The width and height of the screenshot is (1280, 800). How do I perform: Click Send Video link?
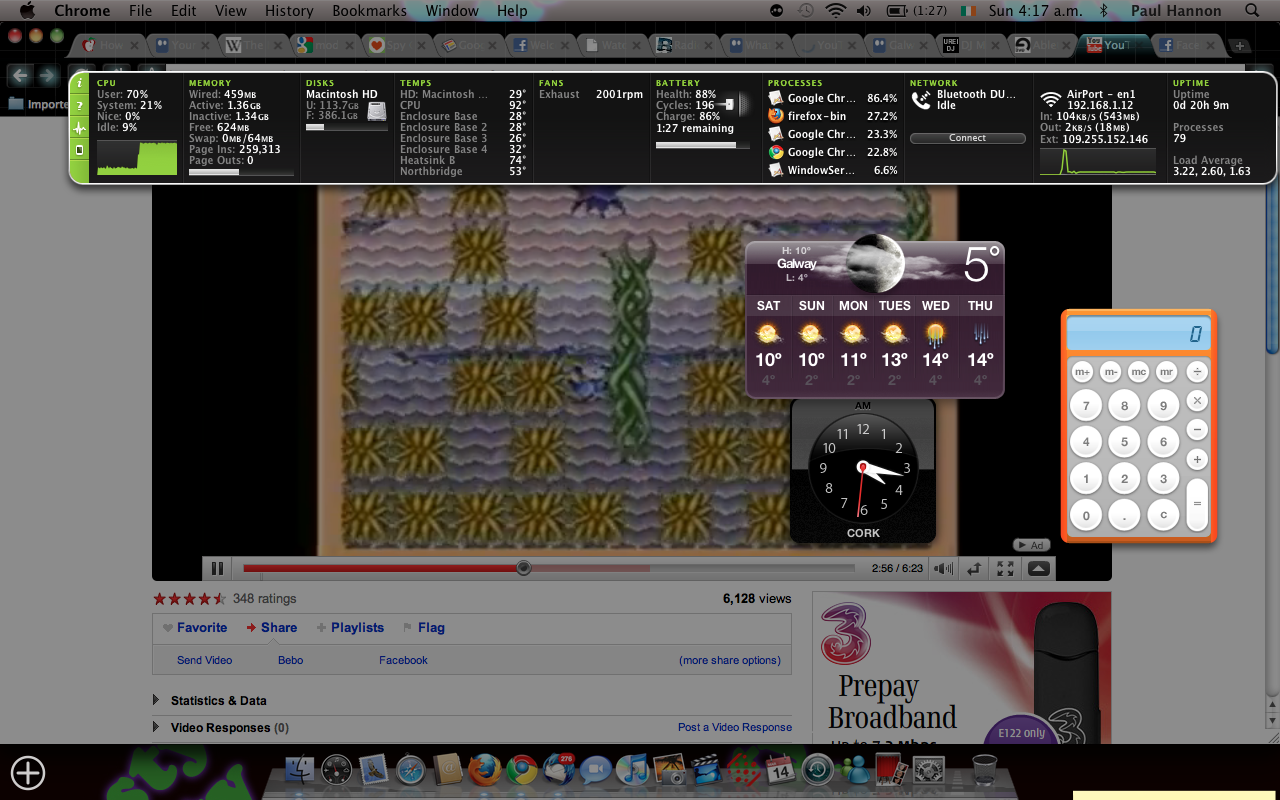point(204,660)
